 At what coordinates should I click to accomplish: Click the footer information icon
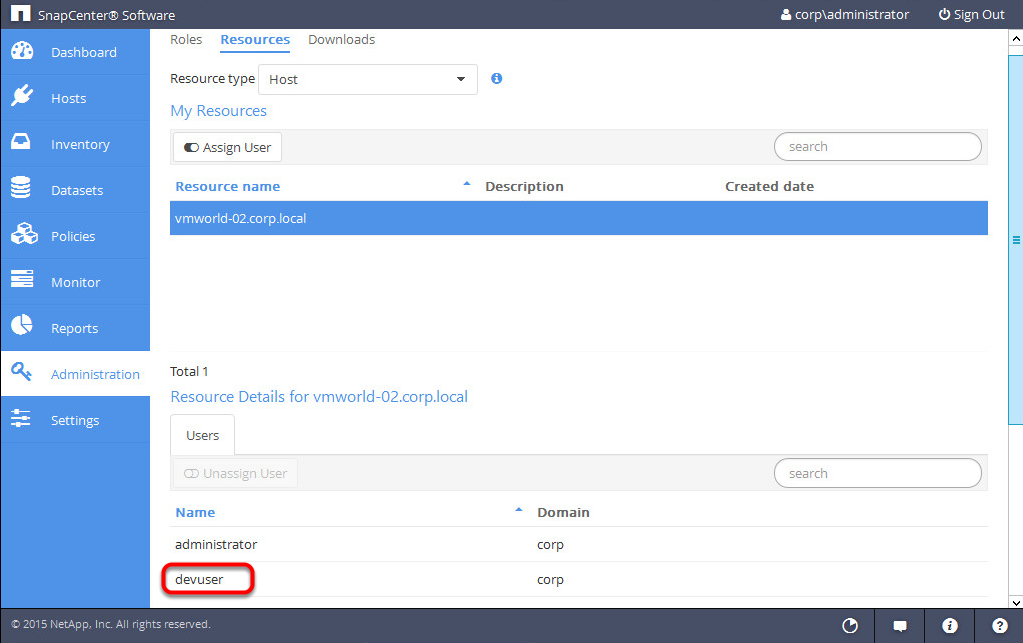tap(950, 626)
